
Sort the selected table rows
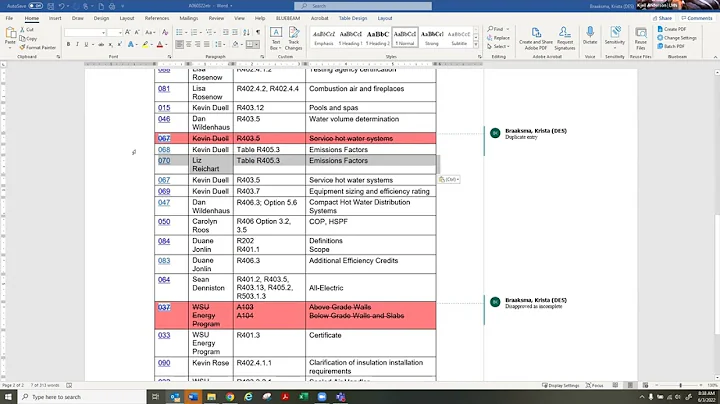pyautogui.click(x=247, y=32)
